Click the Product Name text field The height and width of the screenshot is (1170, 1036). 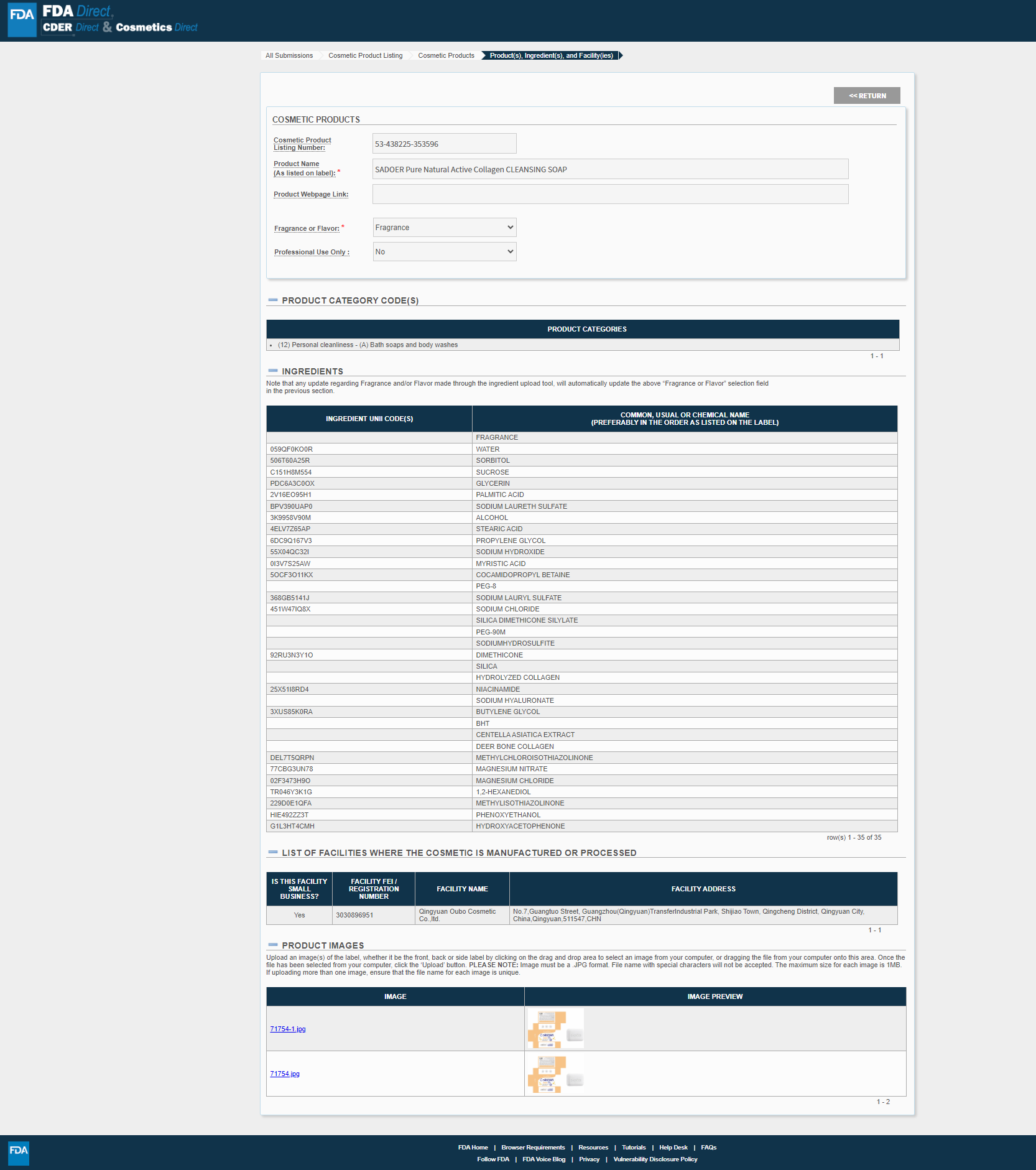tap(609, 169)
